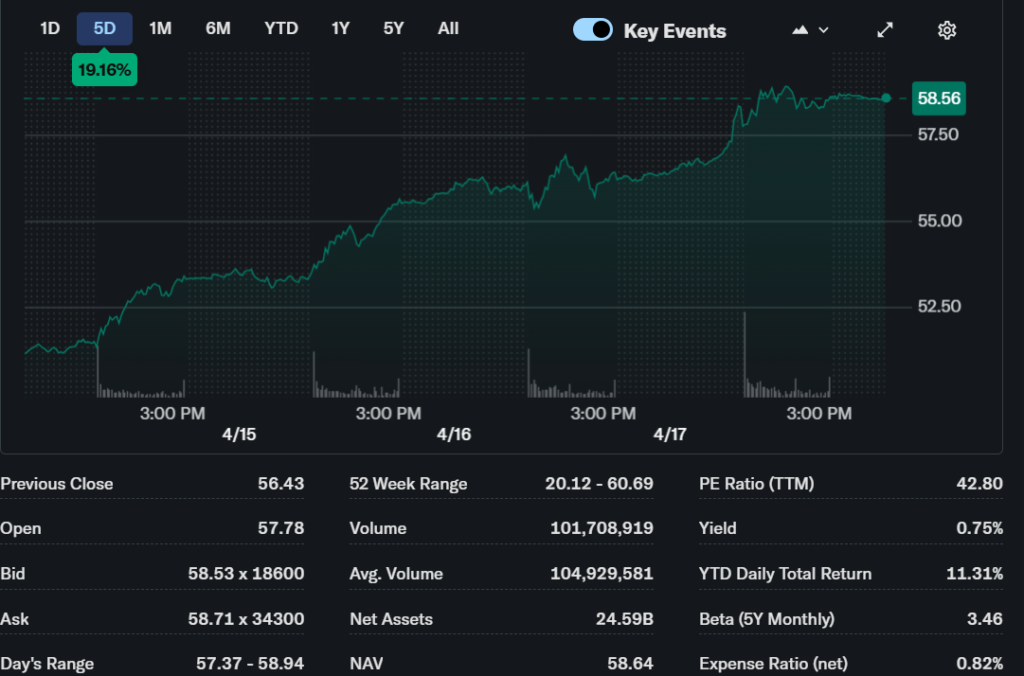The image size is (1024, 676).
Task: Toggle the Key Events switch
Action: pos(592,30)
